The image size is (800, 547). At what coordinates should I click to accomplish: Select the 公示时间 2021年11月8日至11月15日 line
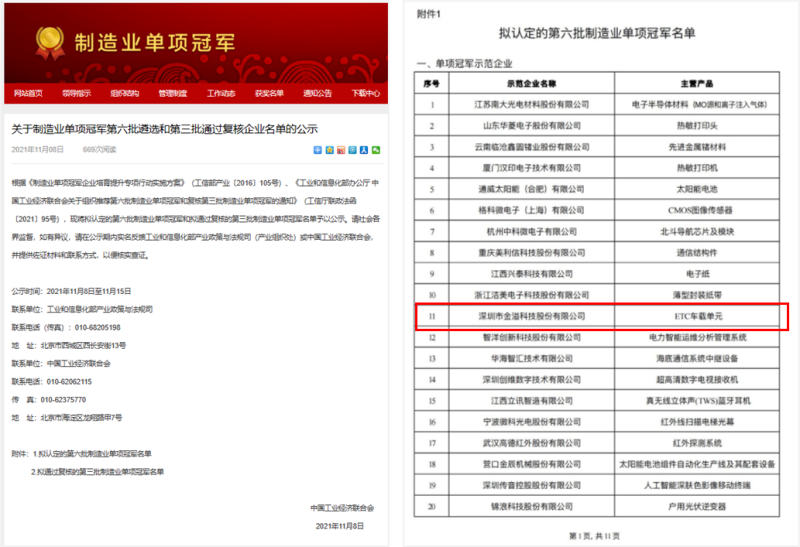(x=71, y=291)
